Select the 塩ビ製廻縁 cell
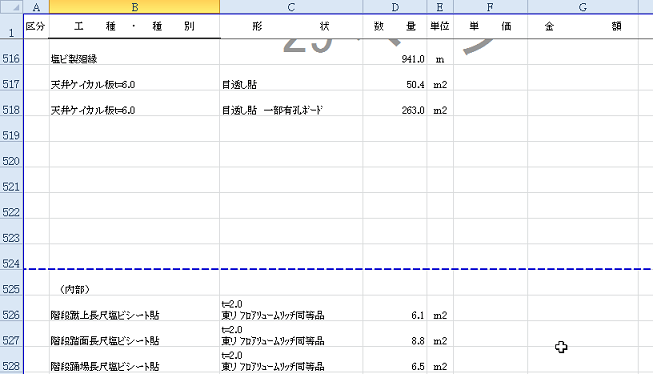 pyautogui.click(x=135, y=52)
